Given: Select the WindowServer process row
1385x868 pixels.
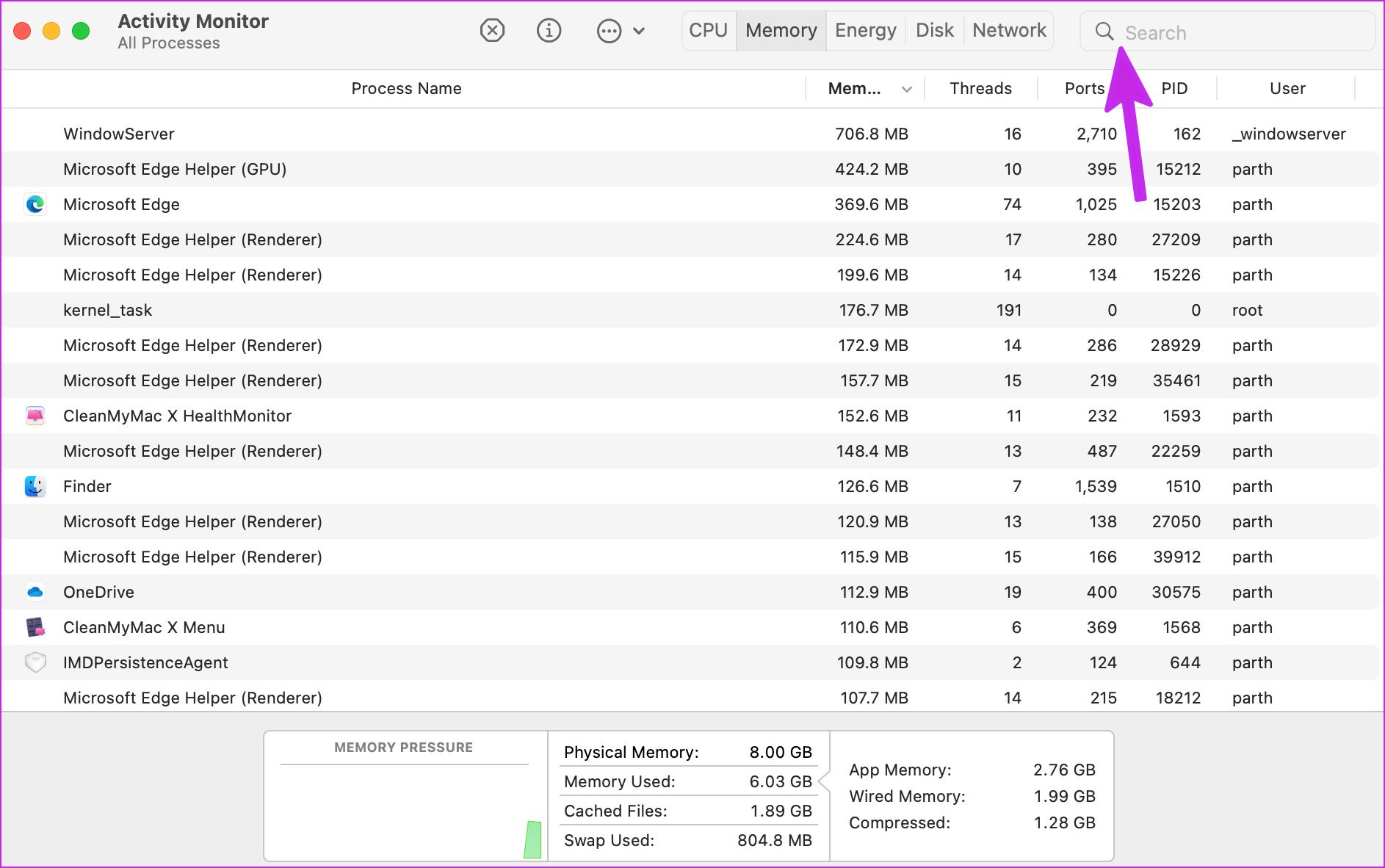Looking at the screenshot, I should point(690,134).
